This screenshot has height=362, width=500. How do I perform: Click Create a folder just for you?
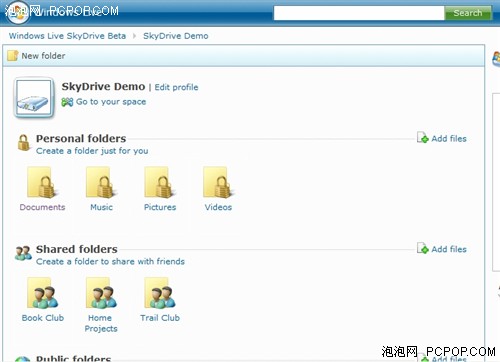(x=92, y=151)
